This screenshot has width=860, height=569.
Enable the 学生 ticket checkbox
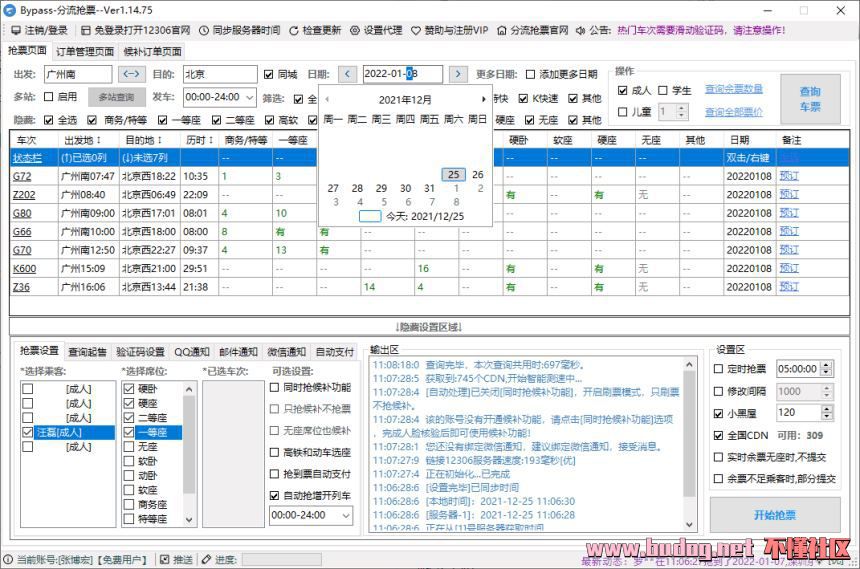coord(663,90)
